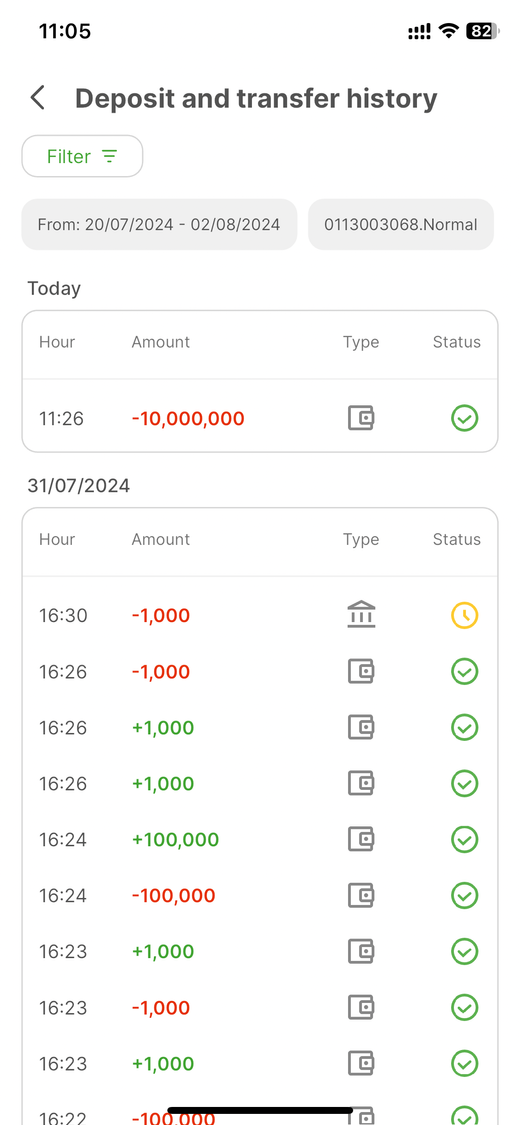
Task: Tap the battery indicator in the status bar
Action: point(483,31)
